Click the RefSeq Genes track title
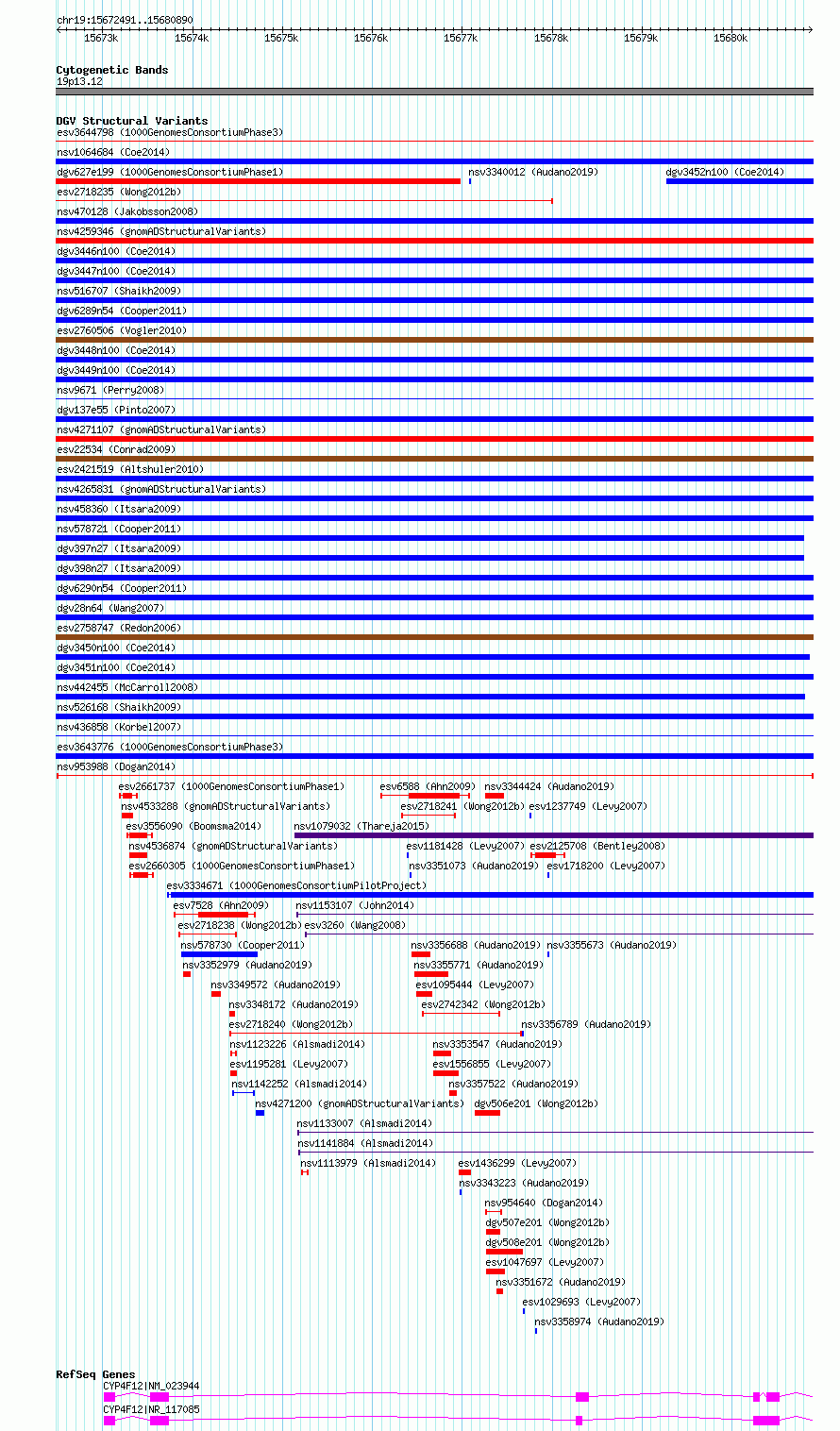 tap(95, 1374)
